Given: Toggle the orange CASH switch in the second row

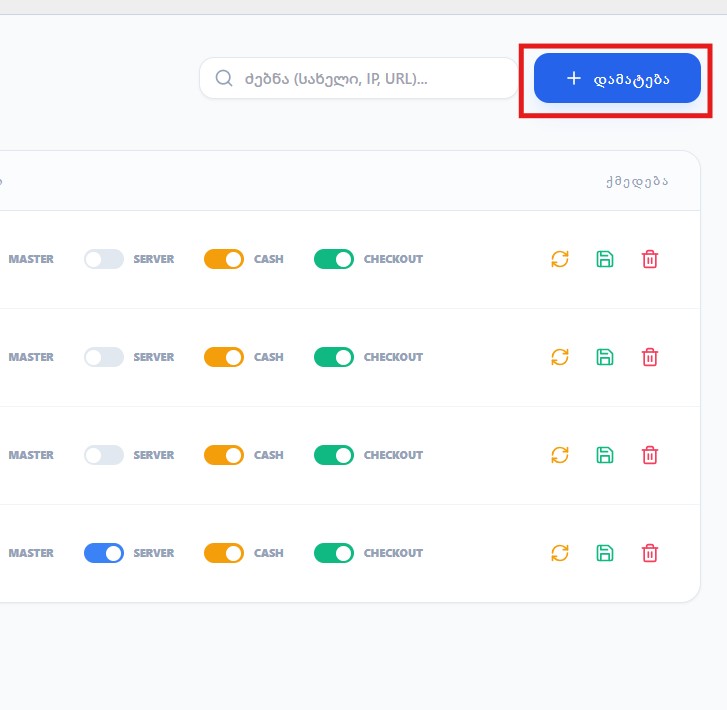Looking at the screenshot, I should coord(224,357).
